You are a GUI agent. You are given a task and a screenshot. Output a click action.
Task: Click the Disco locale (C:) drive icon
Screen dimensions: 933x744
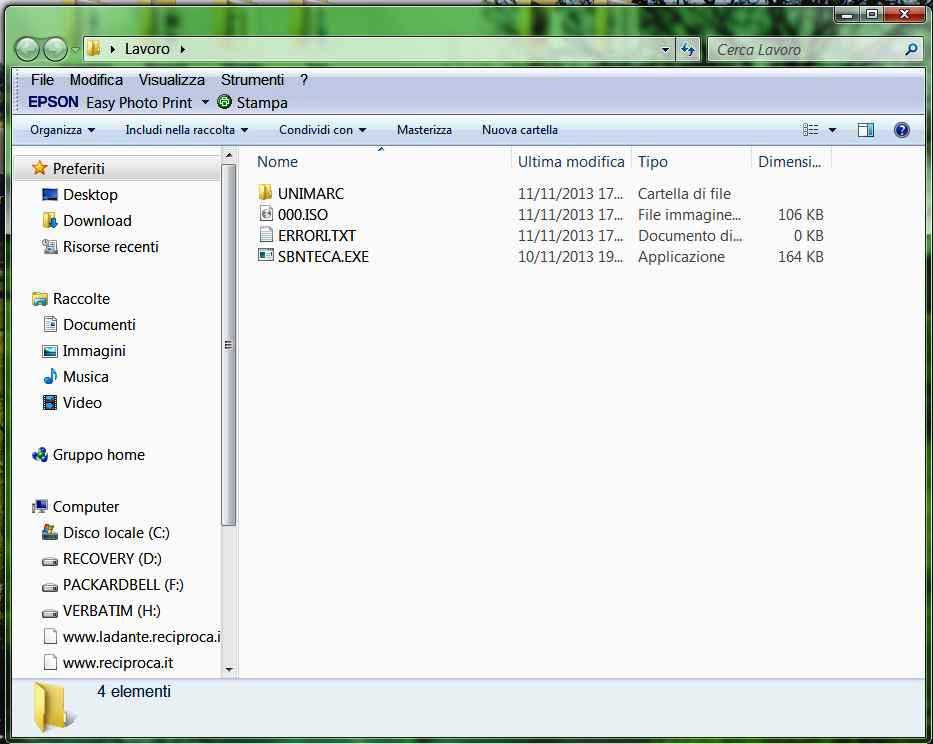pyautogui.click(x=50, y=532)
